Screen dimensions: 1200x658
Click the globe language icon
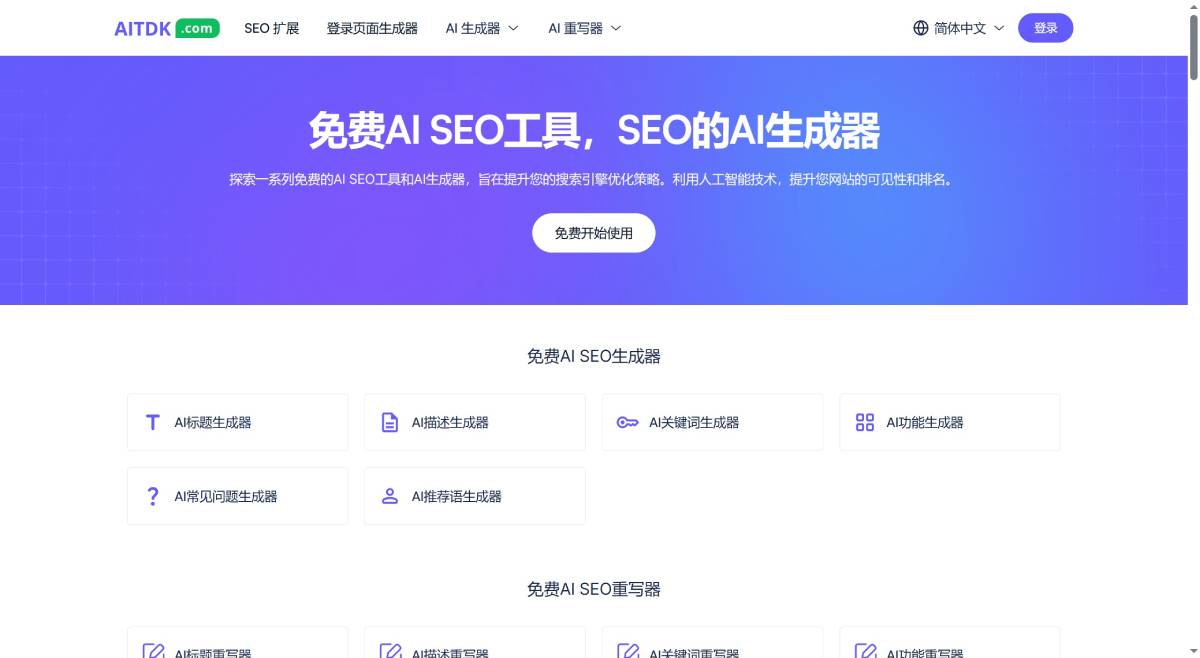pyautogui.click(x=921, y=28)
